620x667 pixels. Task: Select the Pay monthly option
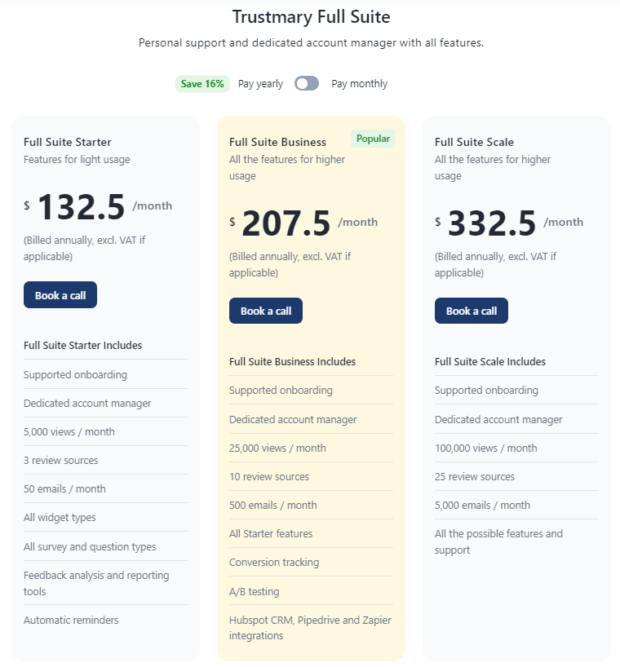(x=359, y=84)
